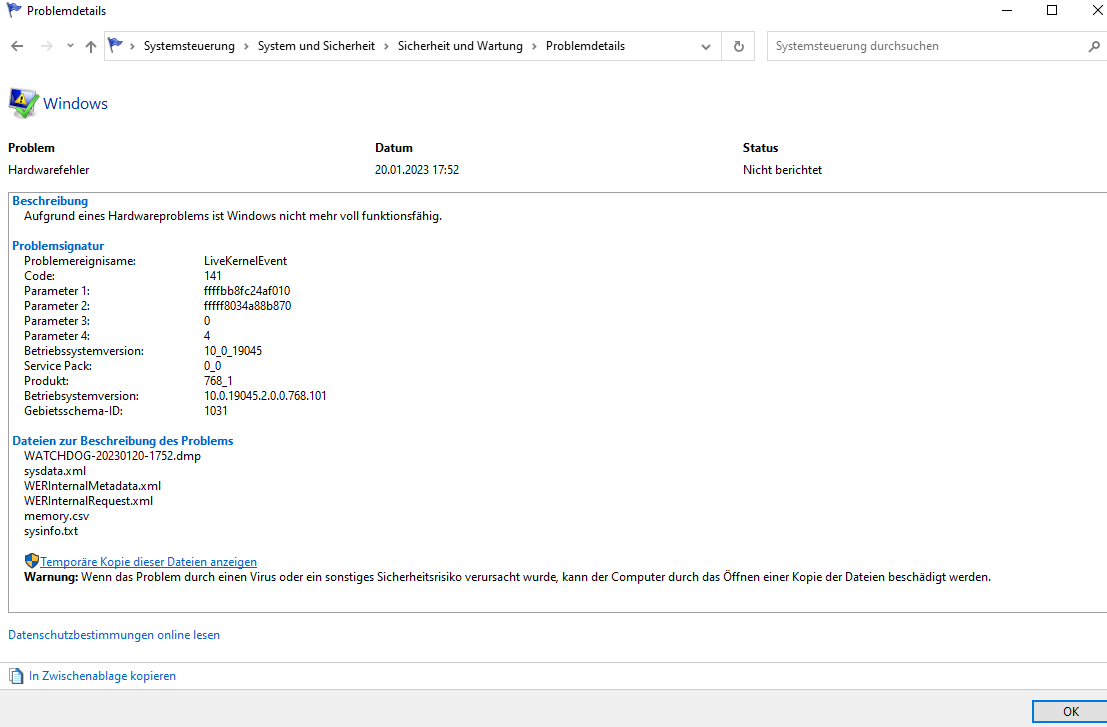Select date 20.01.2023 17:52

tap(417, 169)
